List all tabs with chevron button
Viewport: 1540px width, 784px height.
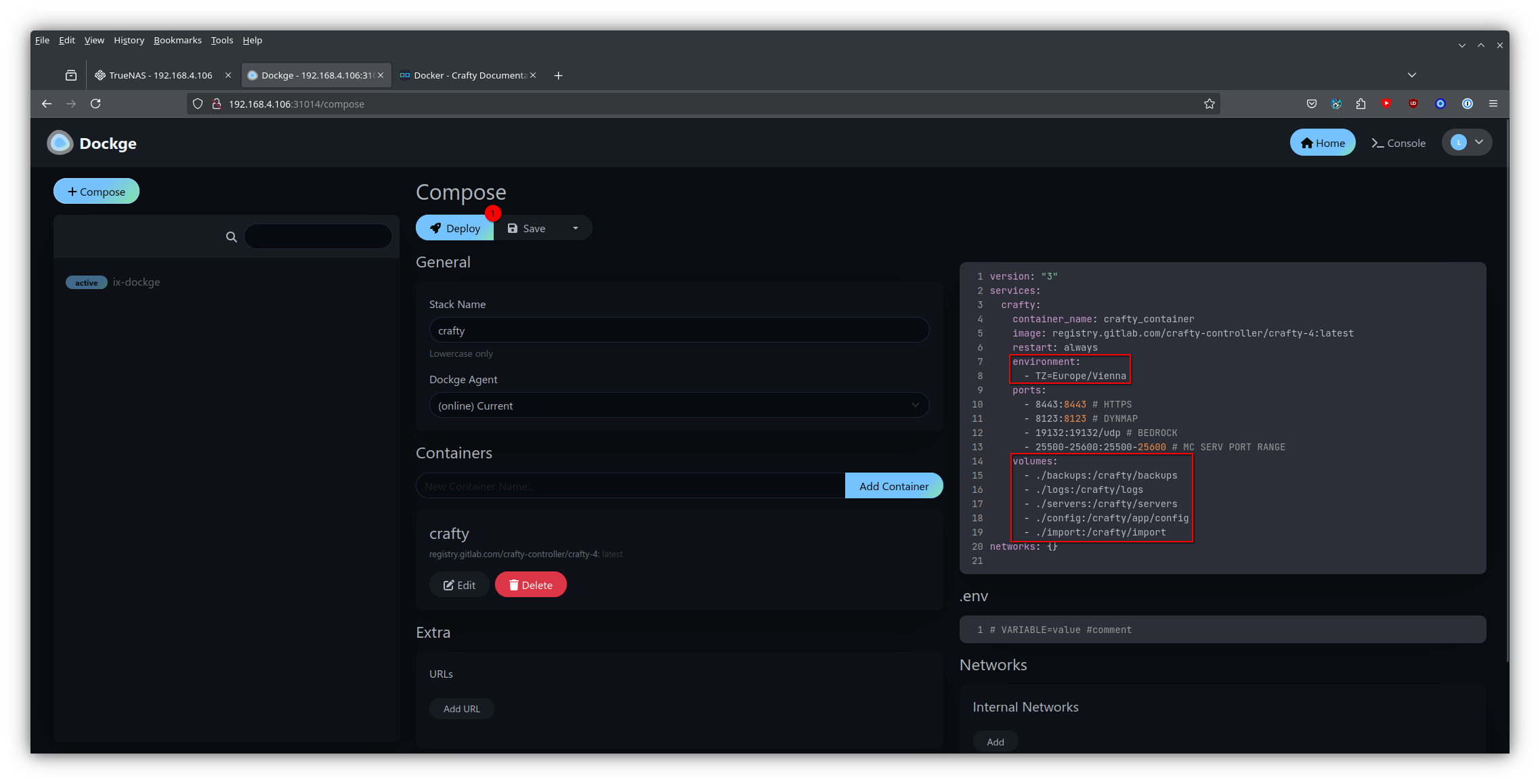click(x=1411, y=75)
